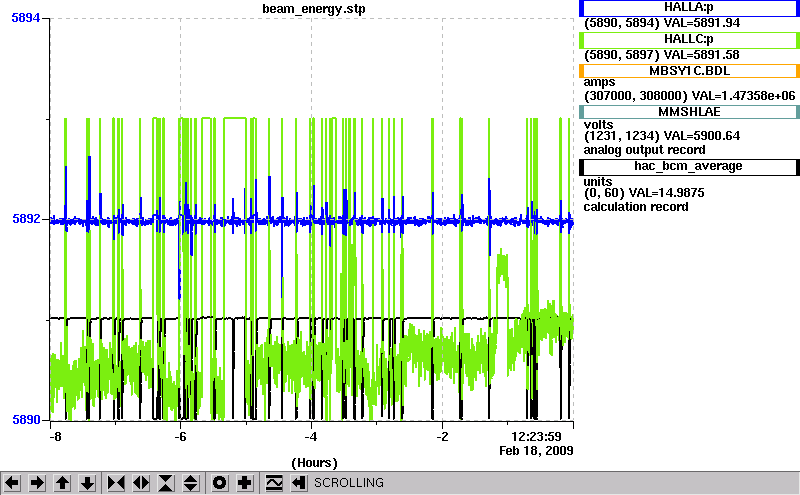800x495 pixels.
Task: Zoom in on the time axis (inward horizontal triangles)
Action: point(116,483)
